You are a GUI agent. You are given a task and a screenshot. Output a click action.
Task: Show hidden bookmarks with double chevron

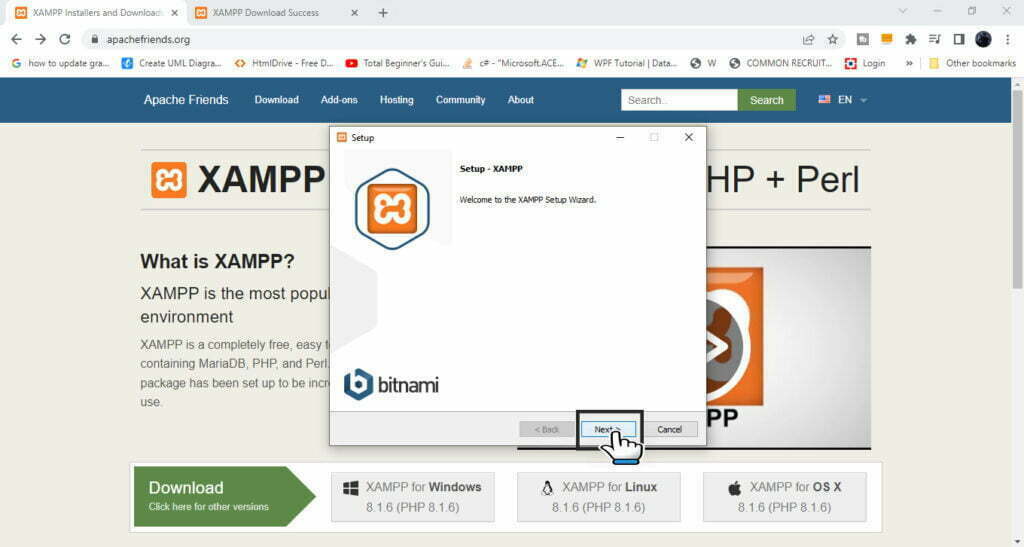[x=908, y=63]
